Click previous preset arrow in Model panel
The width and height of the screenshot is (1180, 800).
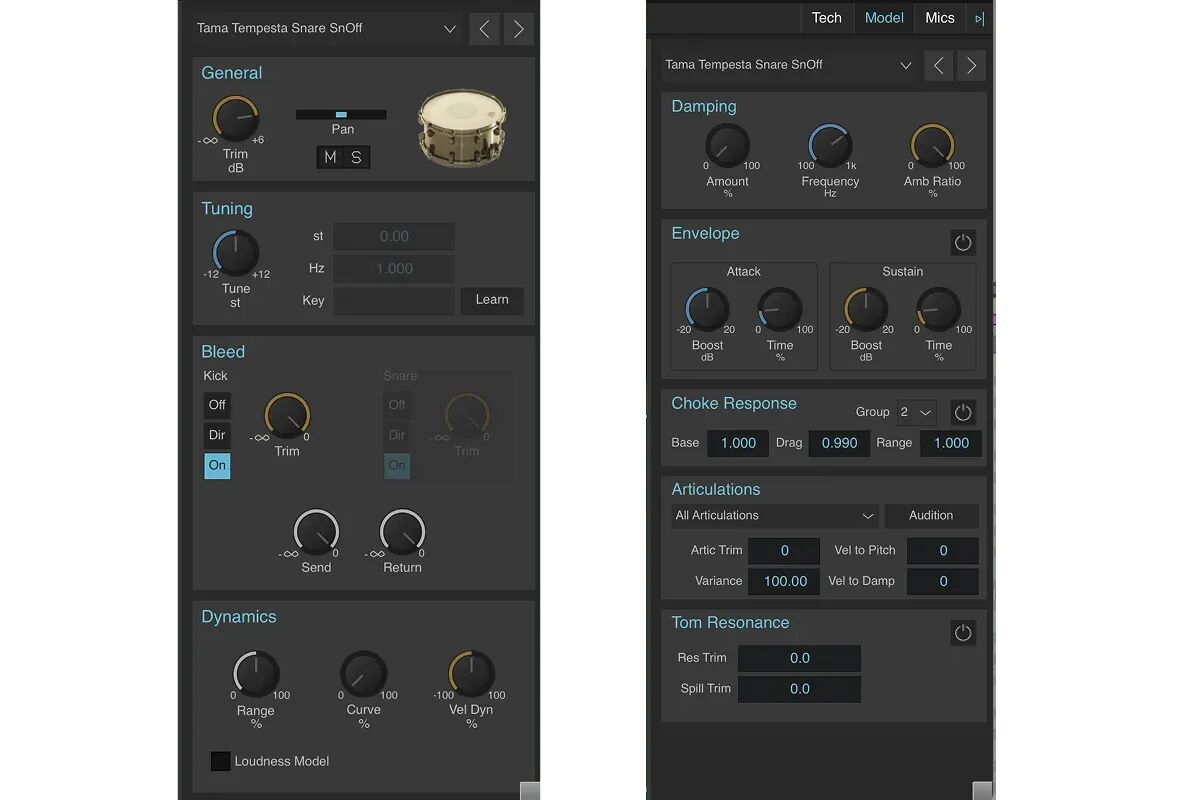[x=938, y=66]
